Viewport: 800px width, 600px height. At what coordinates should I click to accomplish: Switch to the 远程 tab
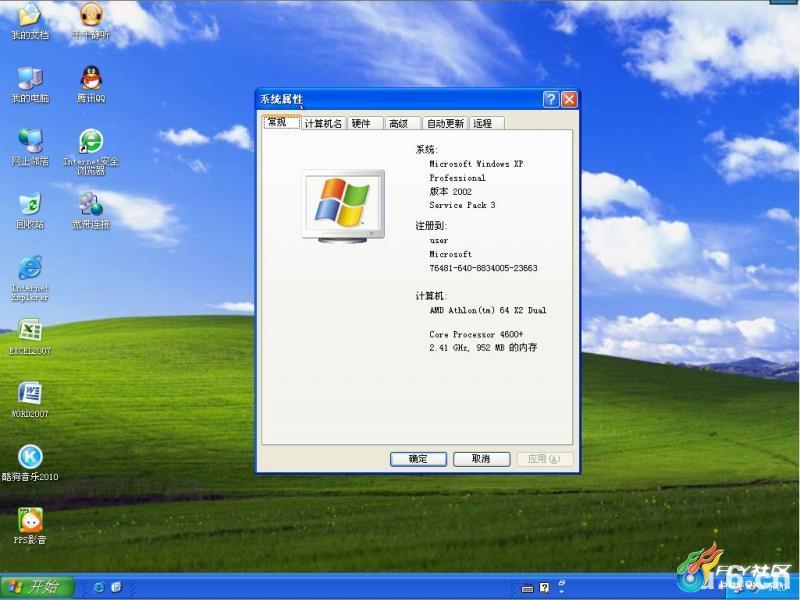[486, 123]
